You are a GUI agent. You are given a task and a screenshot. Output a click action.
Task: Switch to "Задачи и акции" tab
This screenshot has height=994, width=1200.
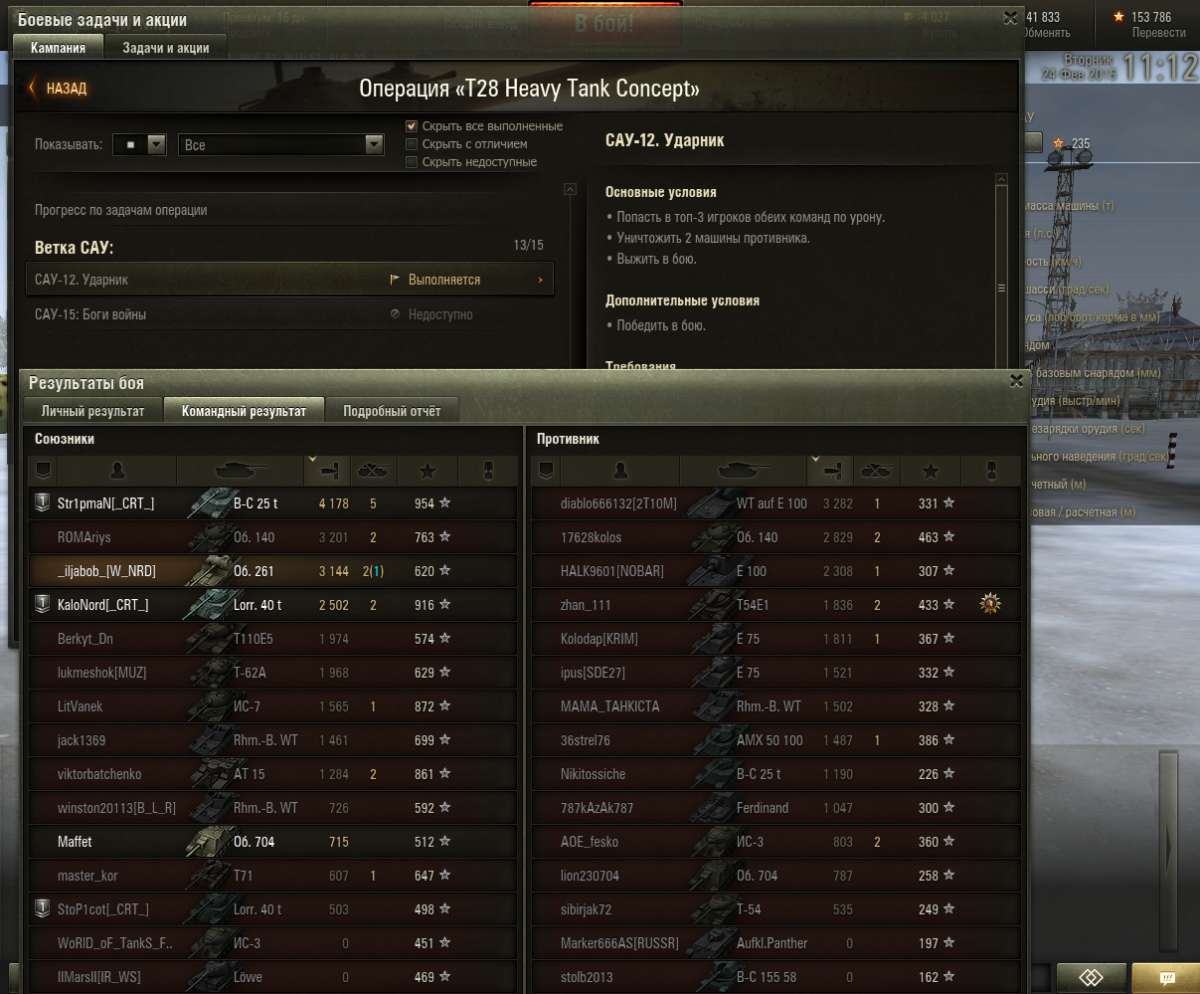166,47
